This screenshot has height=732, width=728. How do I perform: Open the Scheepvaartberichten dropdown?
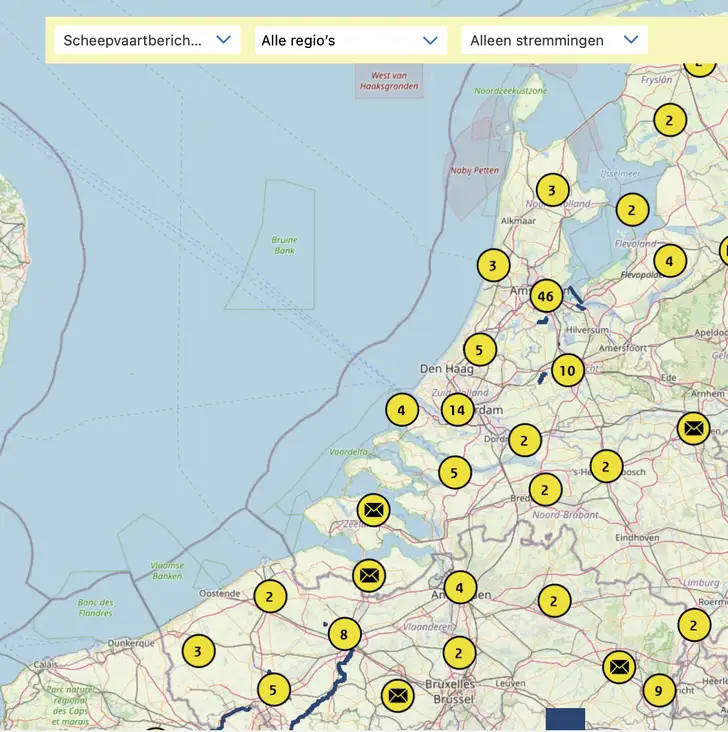coord(147,40)
